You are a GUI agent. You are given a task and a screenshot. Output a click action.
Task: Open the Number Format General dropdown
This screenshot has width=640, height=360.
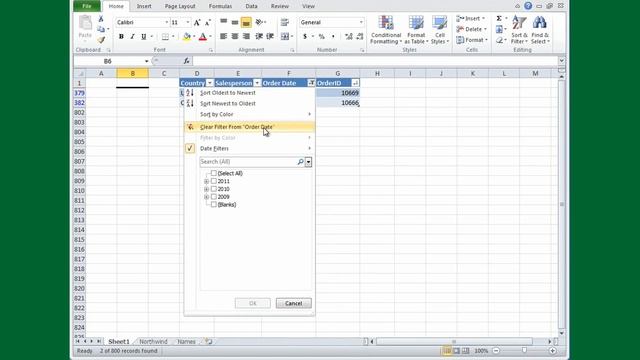click(361, 22)
